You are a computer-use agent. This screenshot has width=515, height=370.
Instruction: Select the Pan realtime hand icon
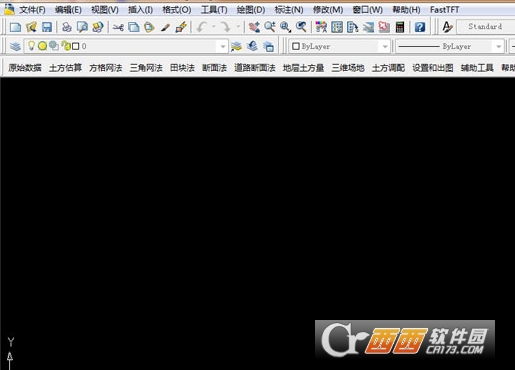coord(254,27)
